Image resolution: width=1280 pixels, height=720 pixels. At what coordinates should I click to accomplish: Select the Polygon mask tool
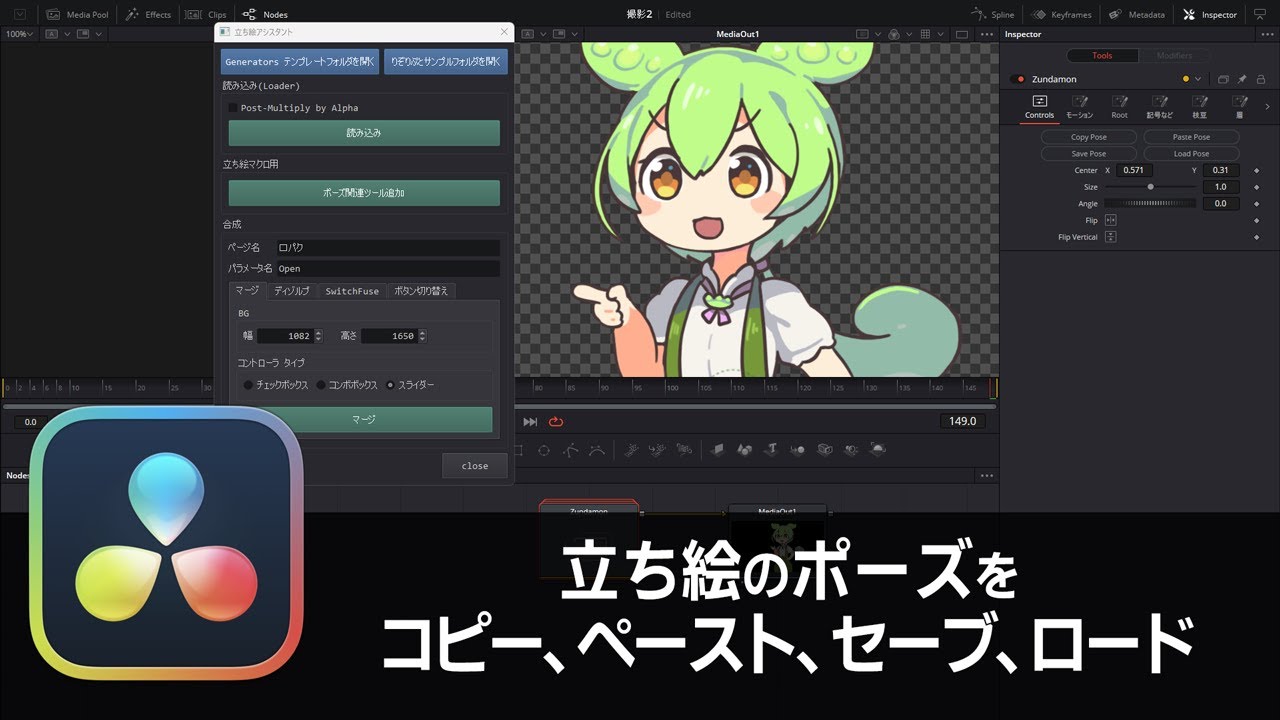[571, 450]
